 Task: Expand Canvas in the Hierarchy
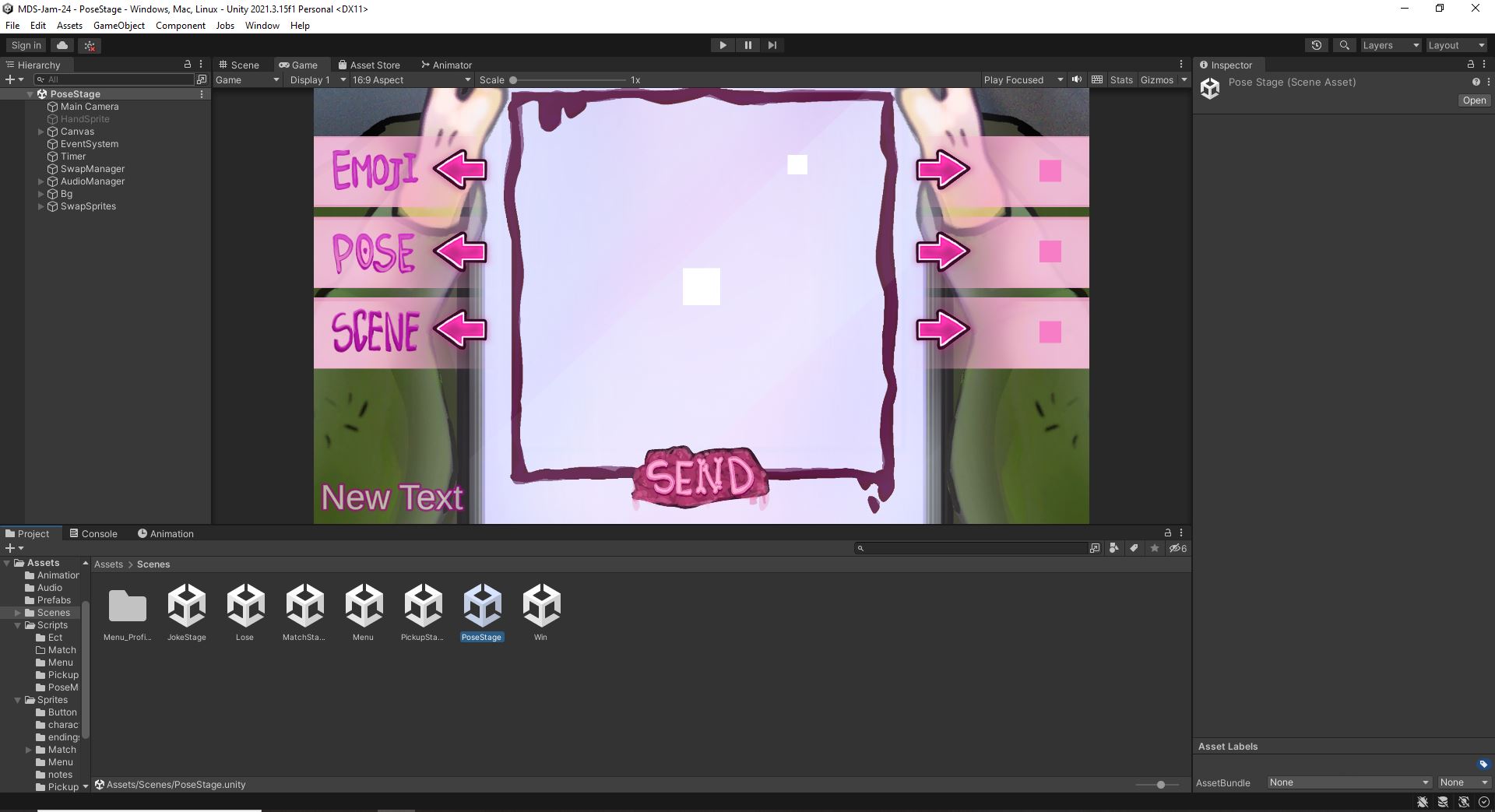click(x=41, y=132)
